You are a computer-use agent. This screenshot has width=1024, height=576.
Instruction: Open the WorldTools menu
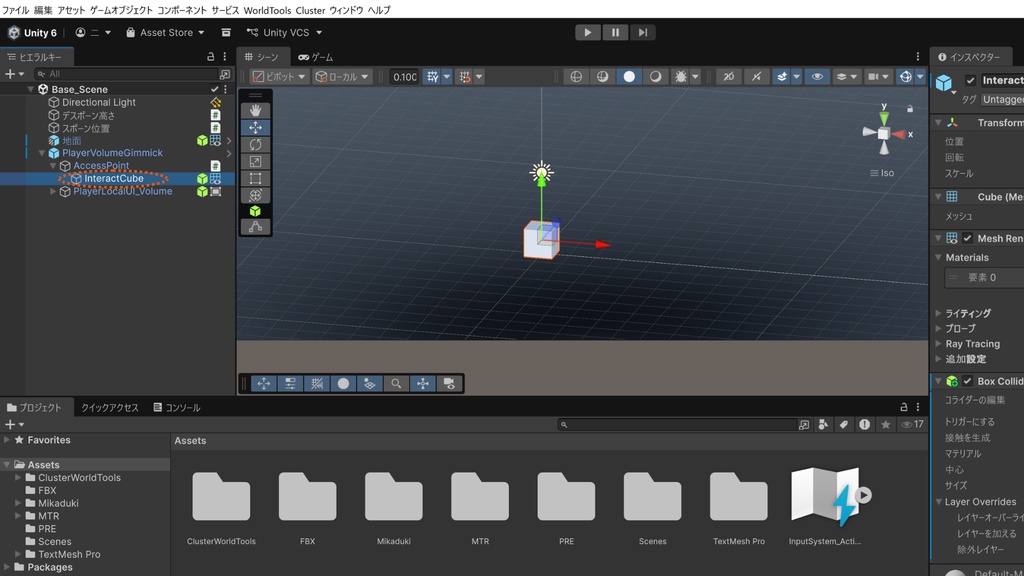tap(267, 10)
